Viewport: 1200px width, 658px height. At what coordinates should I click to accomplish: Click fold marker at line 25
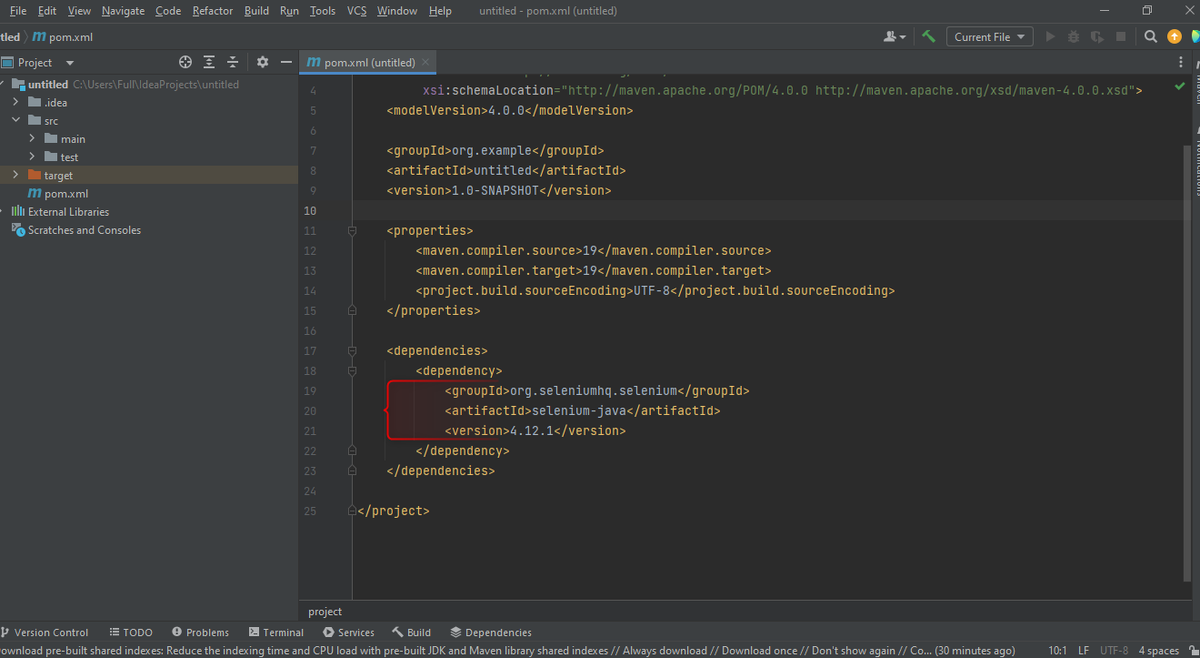(x=352, y=511)
